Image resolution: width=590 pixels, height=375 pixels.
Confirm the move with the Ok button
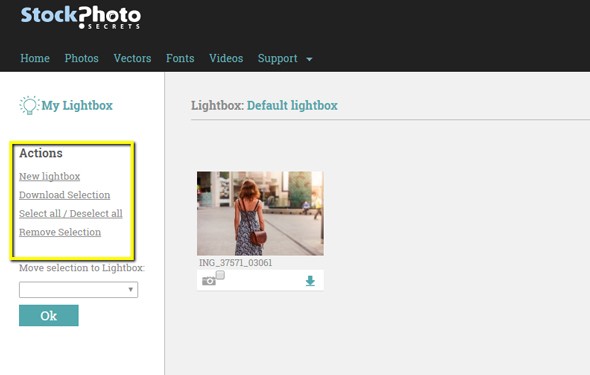tap(49, 315)
